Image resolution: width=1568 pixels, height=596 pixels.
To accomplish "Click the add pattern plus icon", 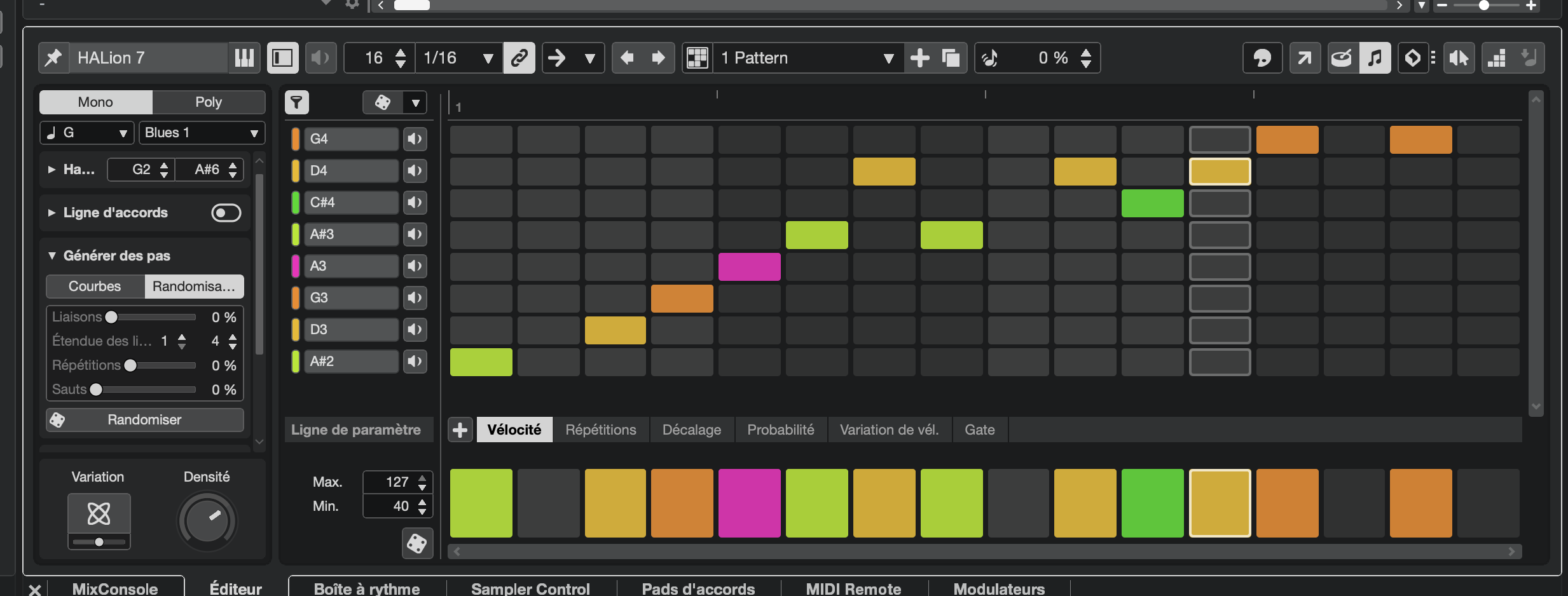I will coord(919,58).
